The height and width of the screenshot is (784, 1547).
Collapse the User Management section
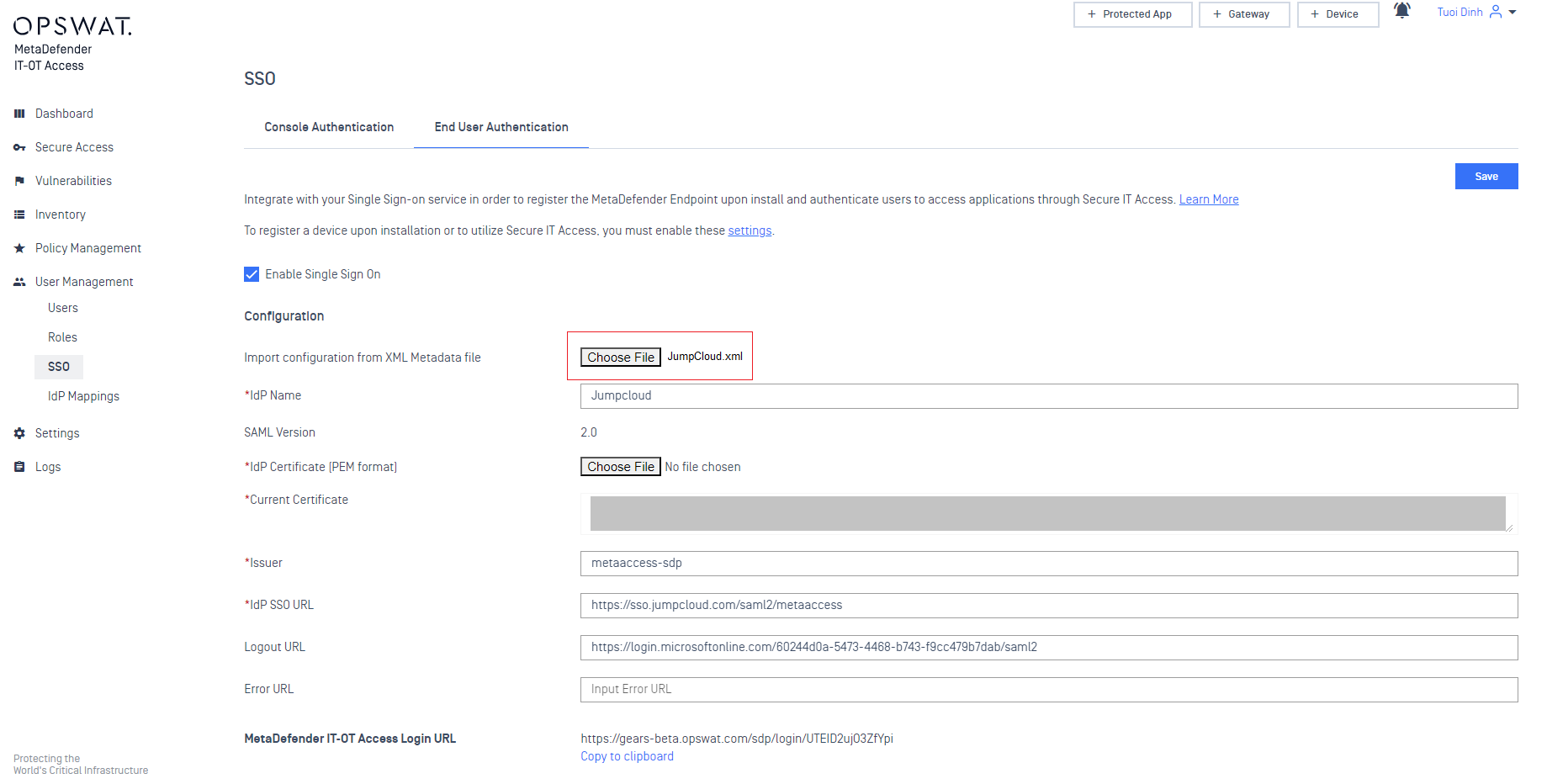tap(84, 282)
